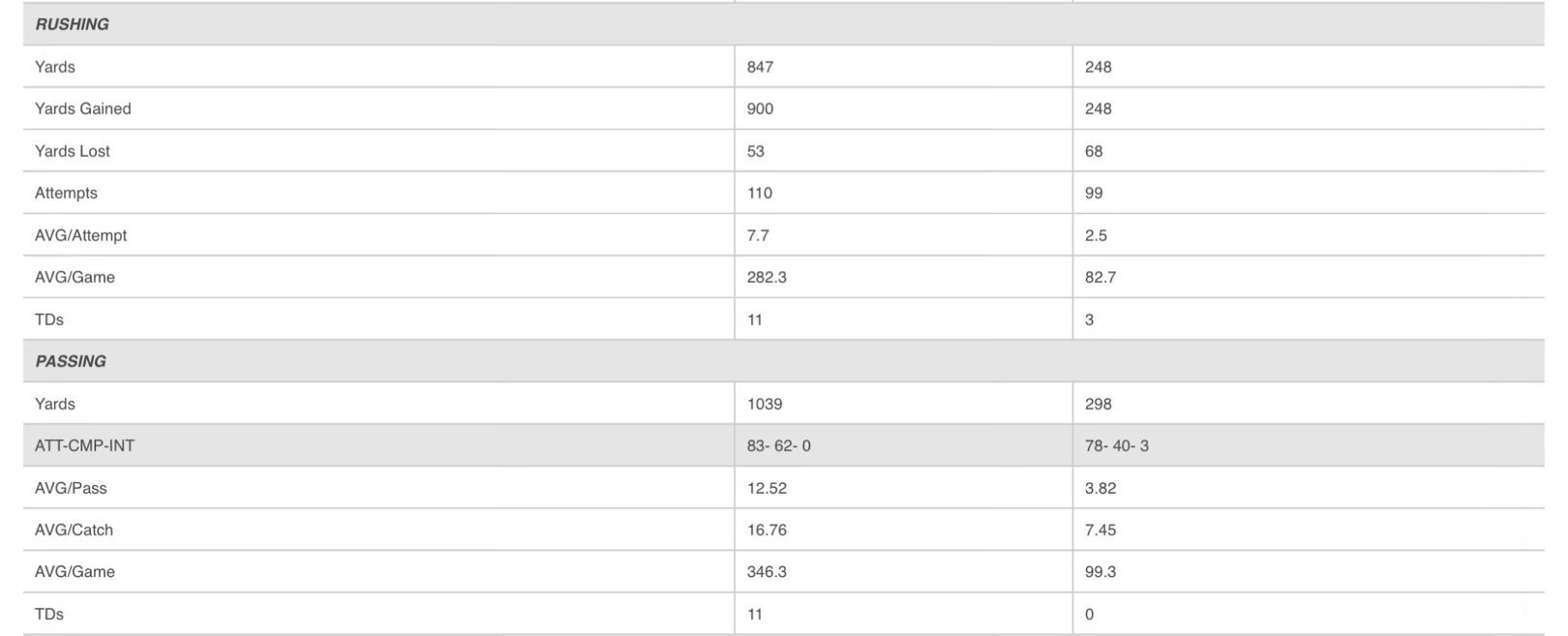Click the AVG/Pass row label
1568x636 pixels.
[71, 488]
